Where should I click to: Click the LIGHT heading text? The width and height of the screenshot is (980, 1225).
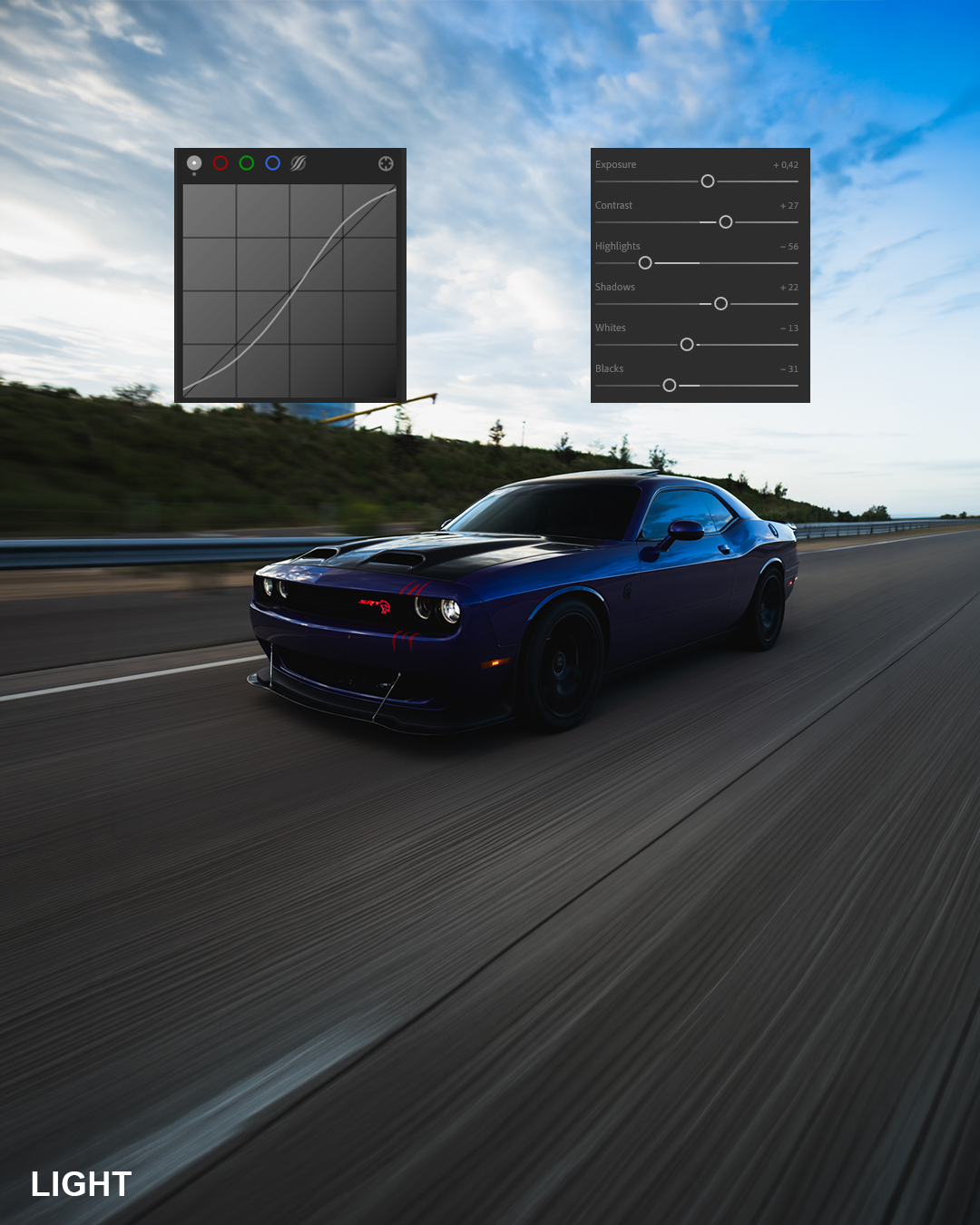82,1184
